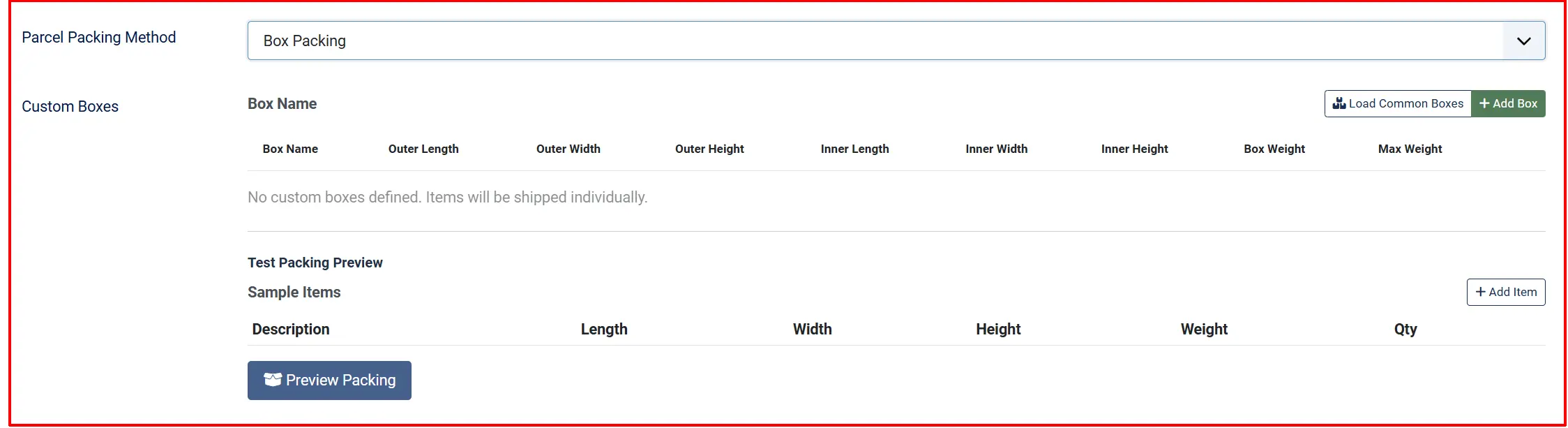Screen dimensions: 1568x428
Task: Click the Outer Length column header
Action: pyautogui.click(x=423, y=149)
